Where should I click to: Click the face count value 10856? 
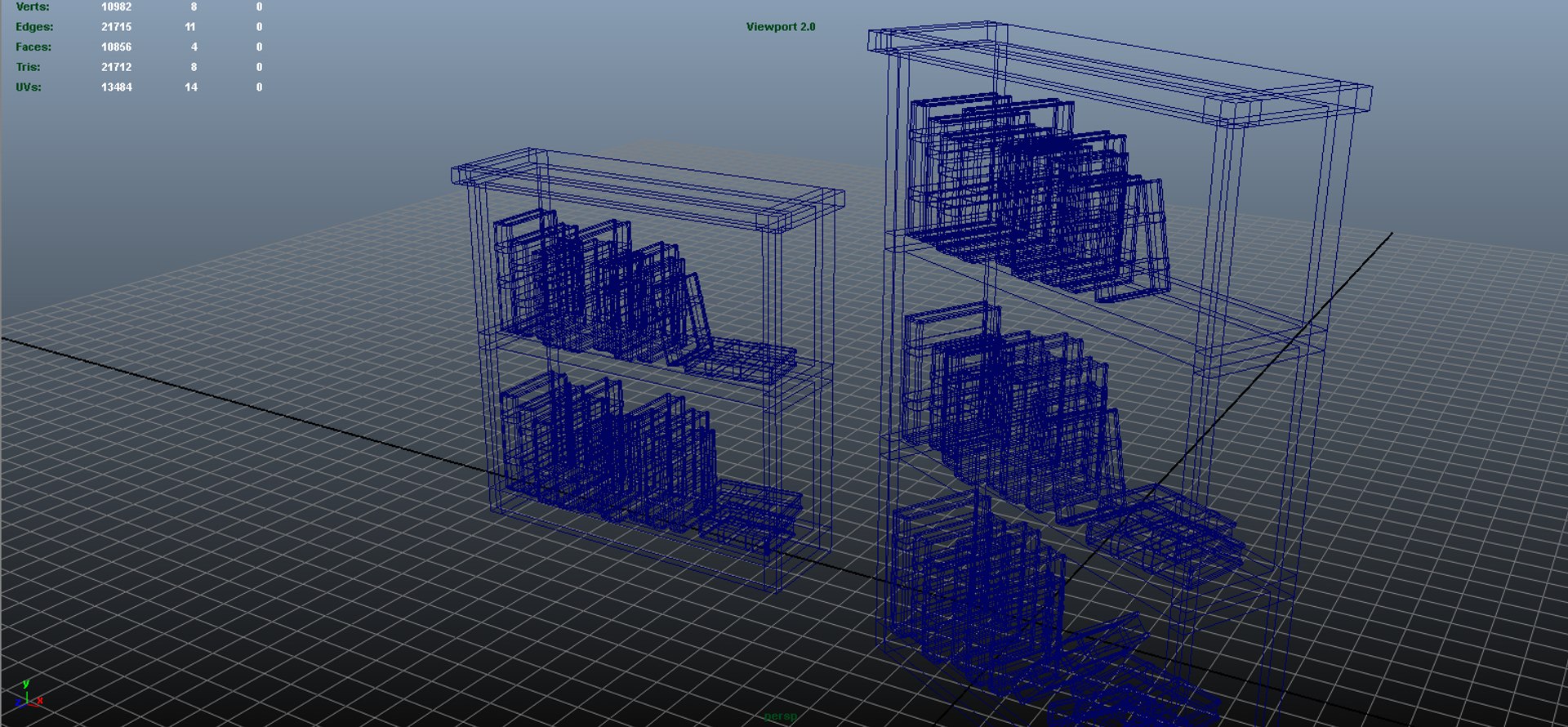pos(117,47)
